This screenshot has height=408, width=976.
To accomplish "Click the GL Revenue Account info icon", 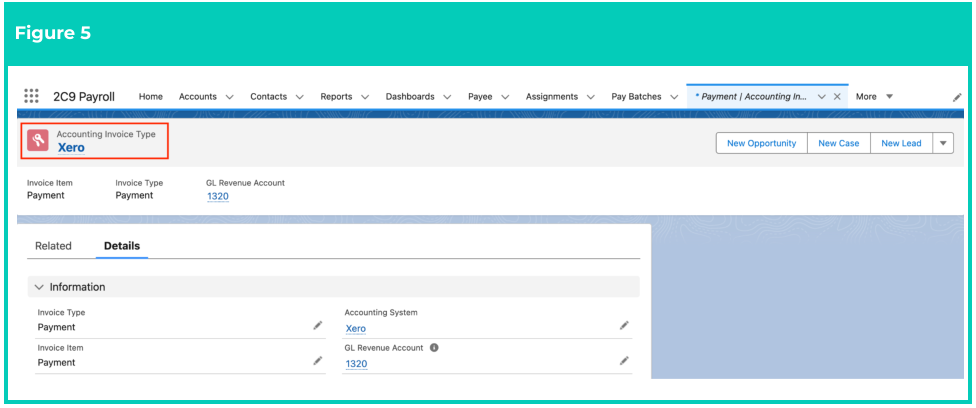I will (434, 348).
